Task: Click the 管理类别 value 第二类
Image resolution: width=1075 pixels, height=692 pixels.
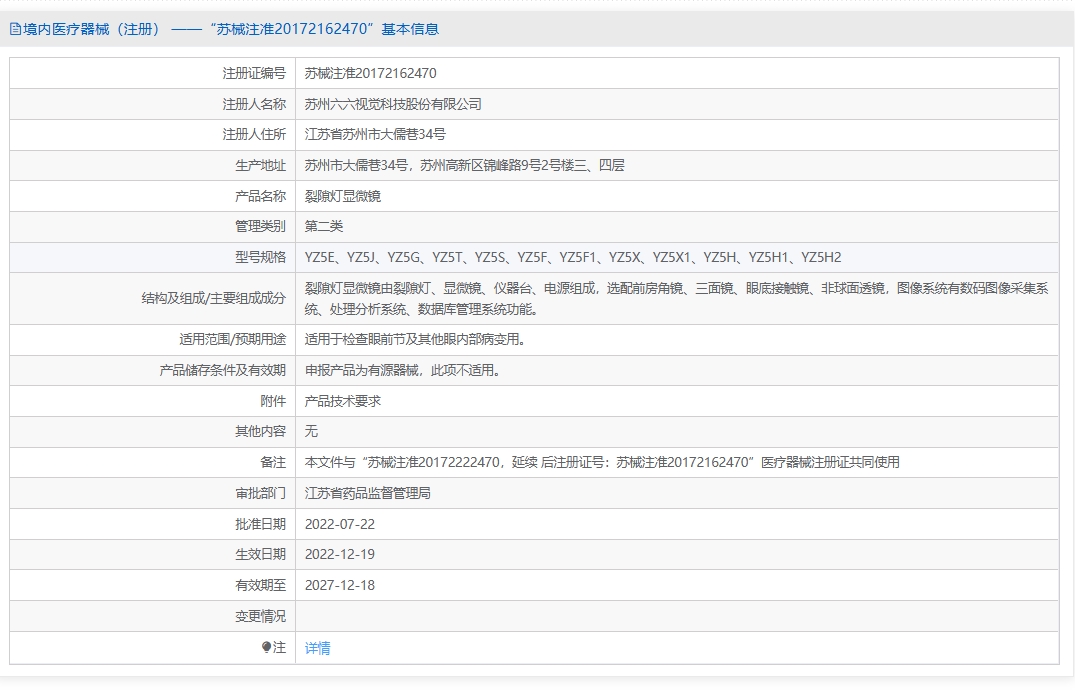Action: (x=324, y=226)
